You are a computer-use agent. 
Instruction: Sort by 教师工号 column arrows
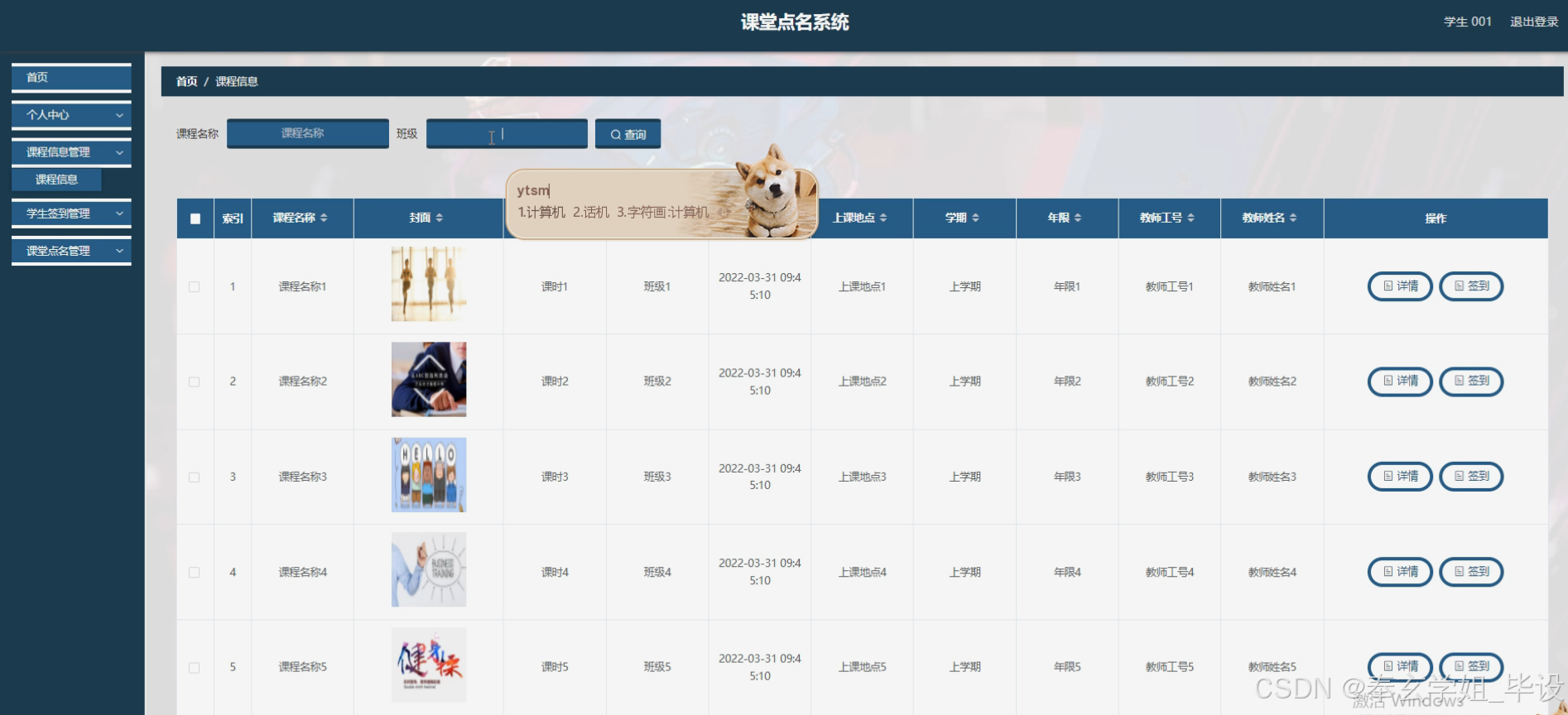[x=1190, y=218]
